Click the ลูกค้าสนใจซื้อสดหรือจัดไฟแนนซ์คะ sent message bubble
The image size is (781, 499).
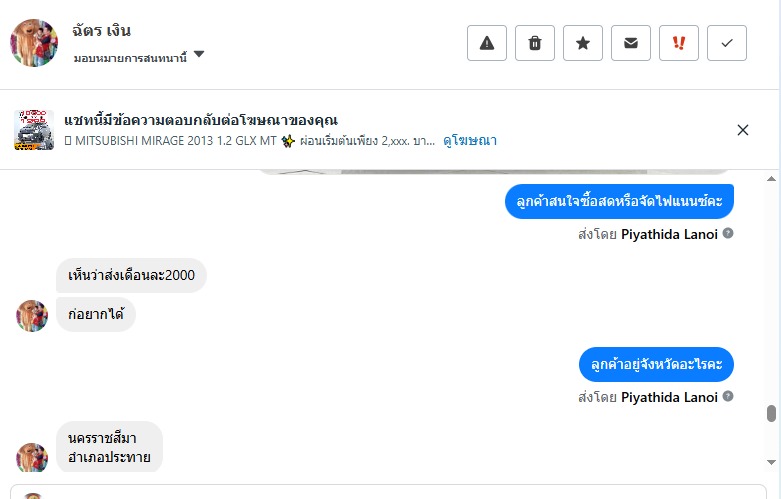coord(619,201)
